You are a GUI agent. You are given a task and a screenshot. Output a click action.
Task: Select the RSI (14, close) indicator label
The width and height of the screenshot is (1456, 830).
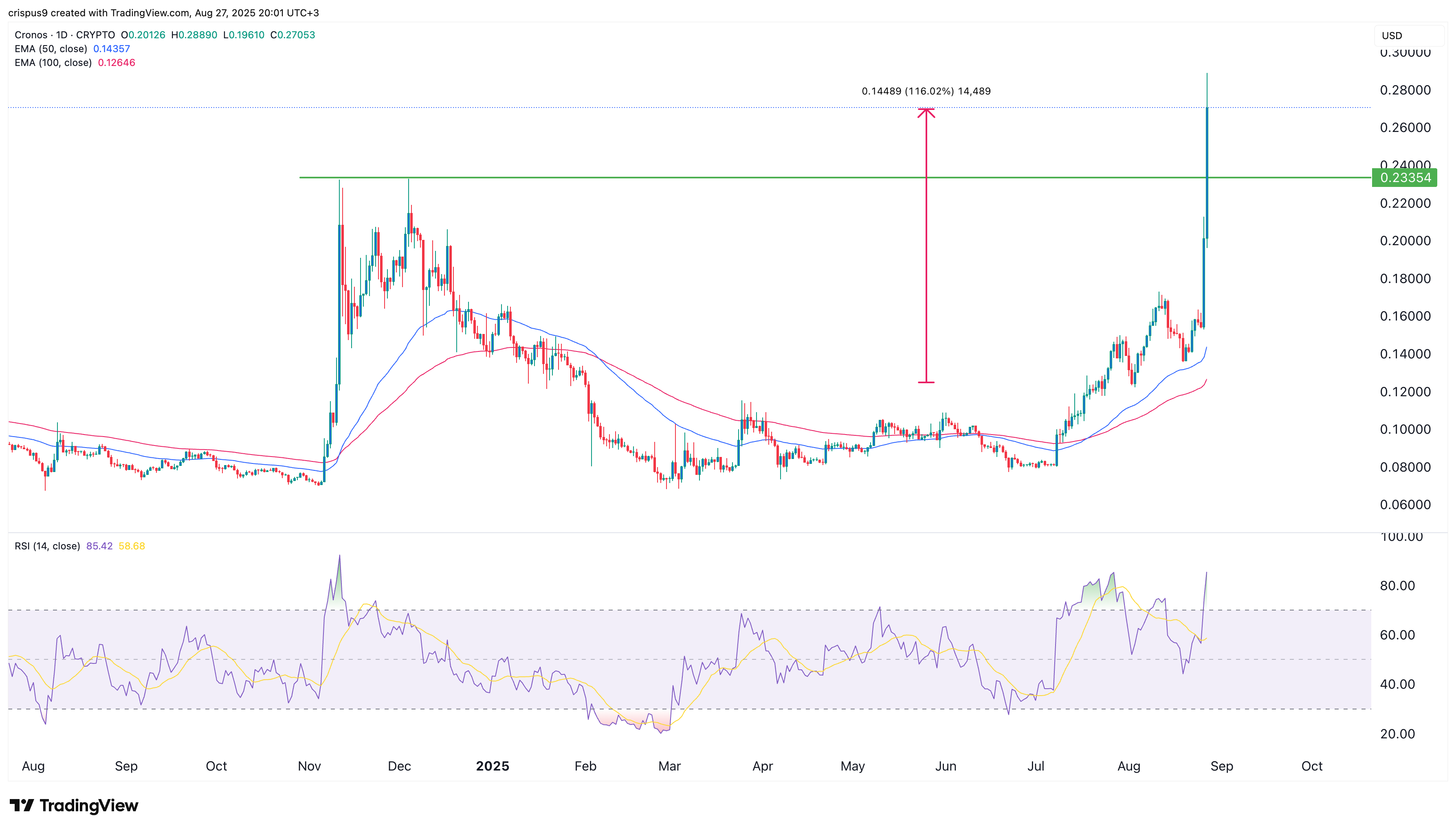point(47,546)
